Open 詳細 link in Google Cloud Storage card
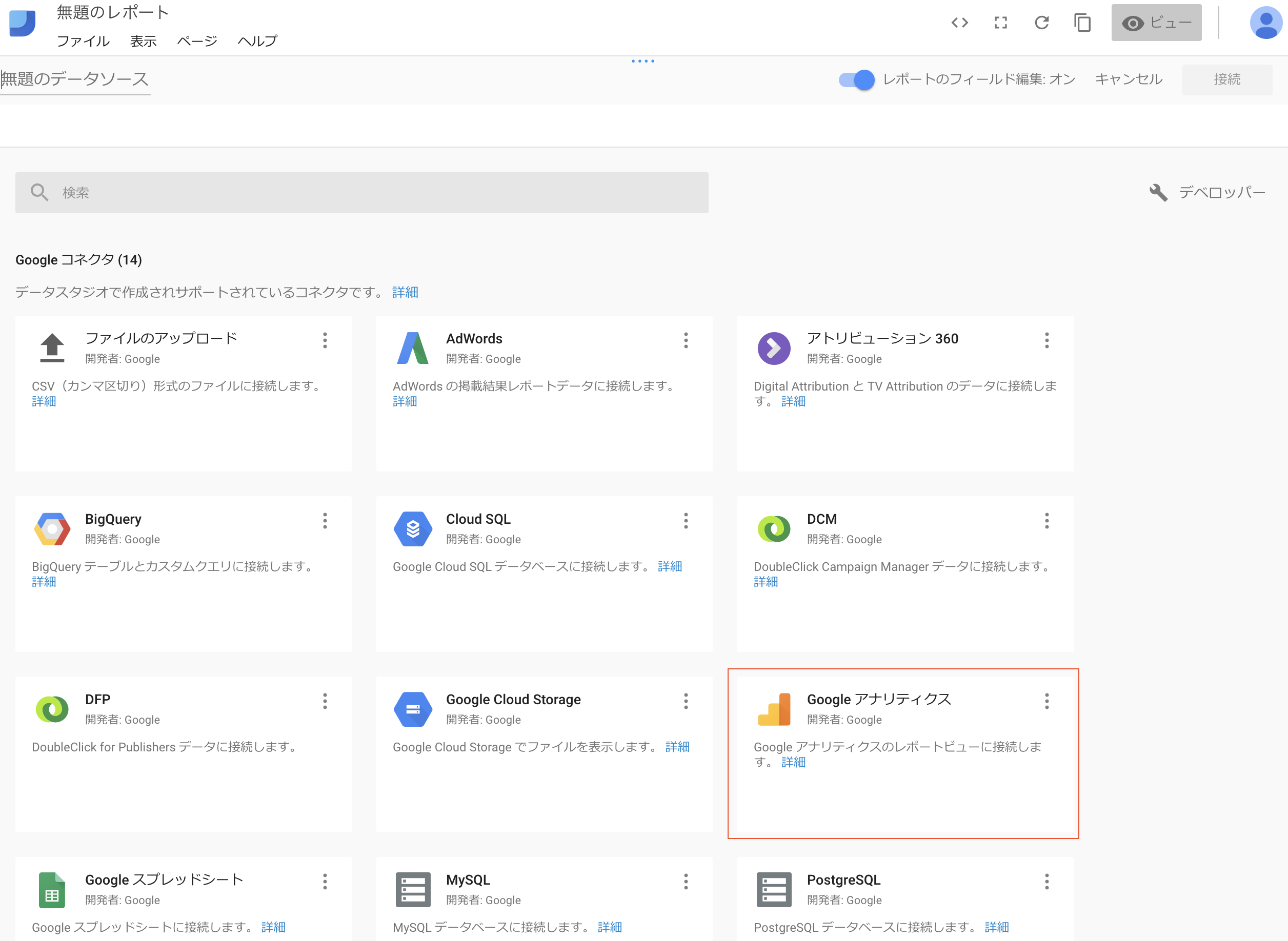Screen dimensions: 1288x941 tap(677, 747)
